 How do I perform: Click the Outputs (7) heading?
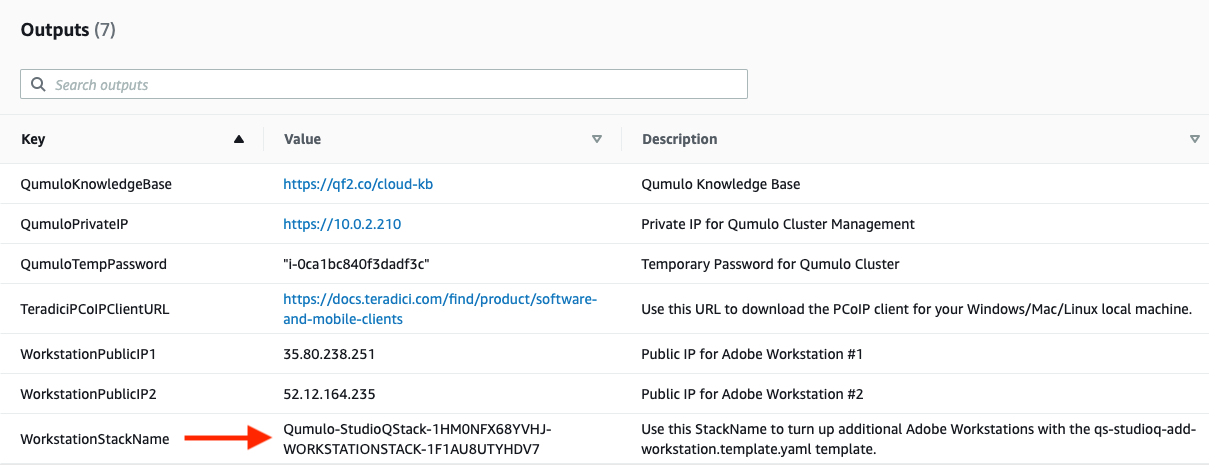pyautogui.click(x=68, y=30)
